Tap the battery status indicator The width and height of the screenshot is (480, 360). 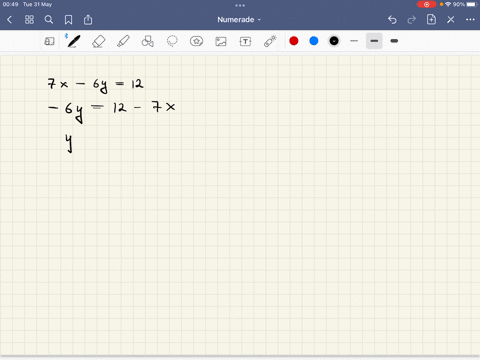tap(471, 4)
